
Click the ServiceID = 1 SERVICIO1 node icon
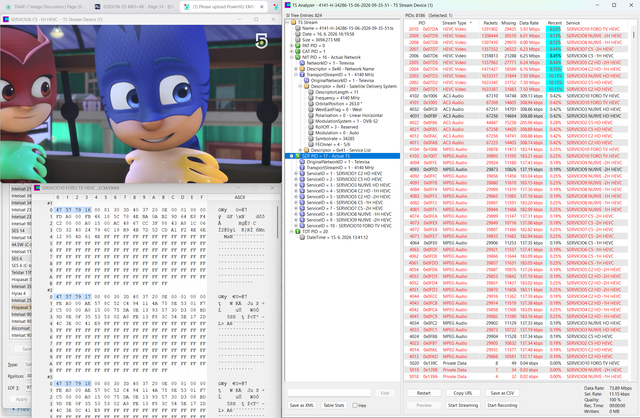pyautogui.click(x=302, y=173)
